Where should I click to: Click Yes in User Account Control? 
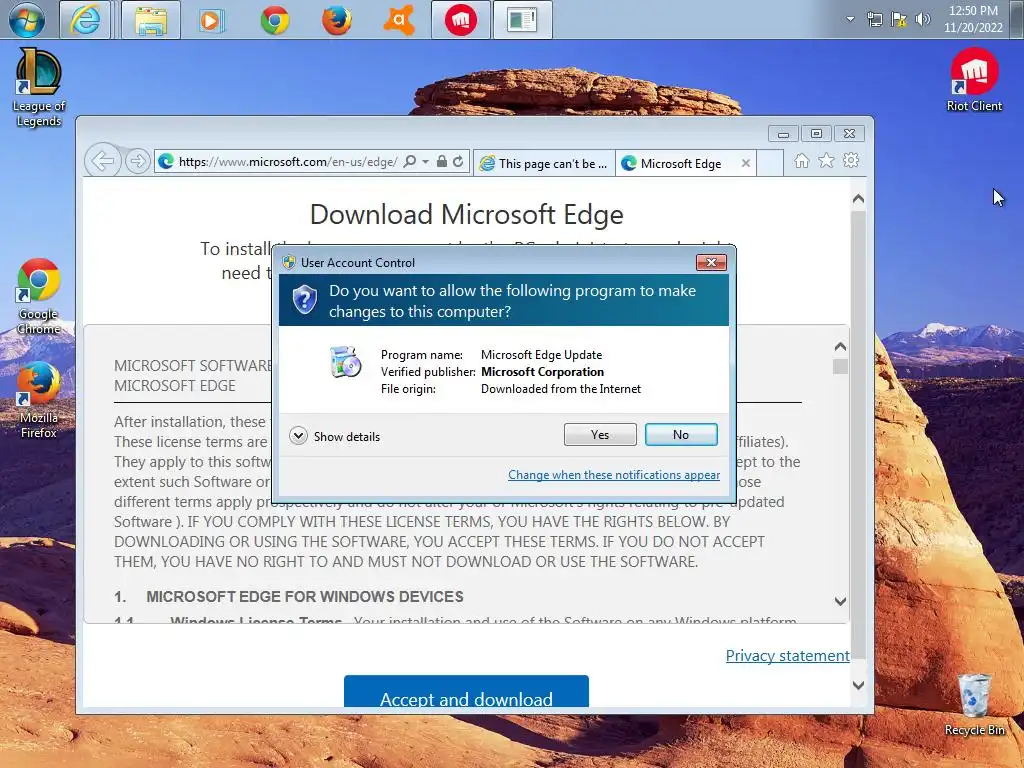pos(600,435)
